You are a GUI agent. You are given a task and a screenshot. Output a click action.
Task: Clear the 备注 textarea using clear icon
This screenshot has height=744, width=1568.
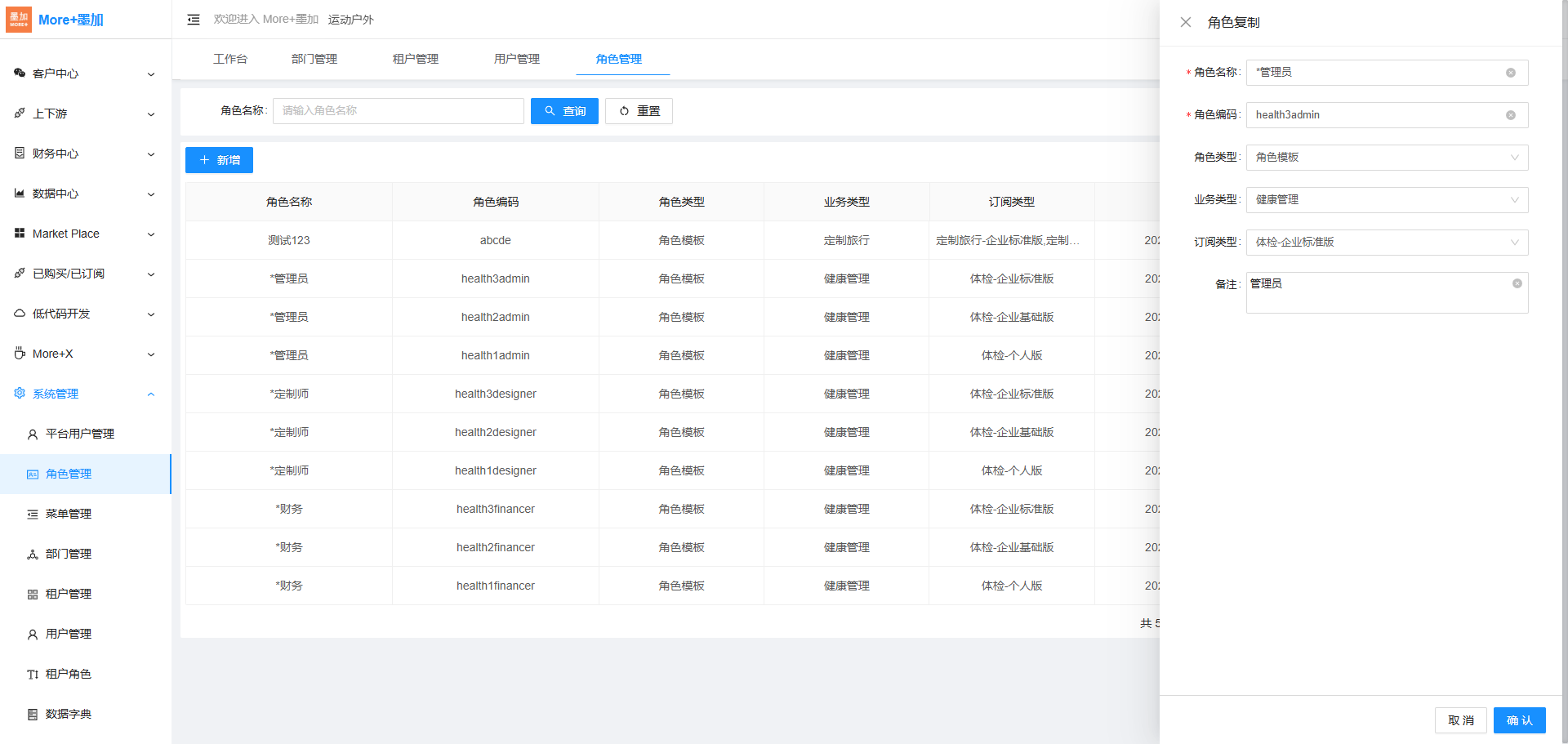tap(1517, 283)
